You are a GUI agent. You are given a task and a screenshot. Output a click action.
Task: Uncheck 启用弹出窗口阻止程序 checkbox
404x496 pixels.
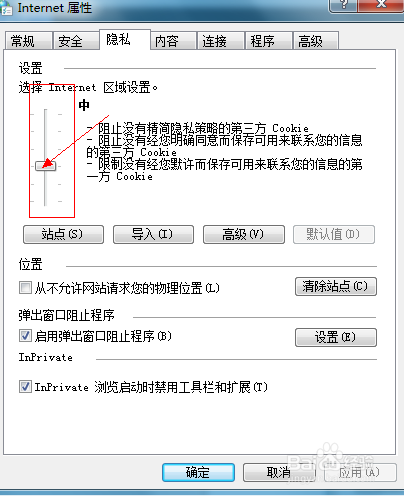(x=25, y=336)
